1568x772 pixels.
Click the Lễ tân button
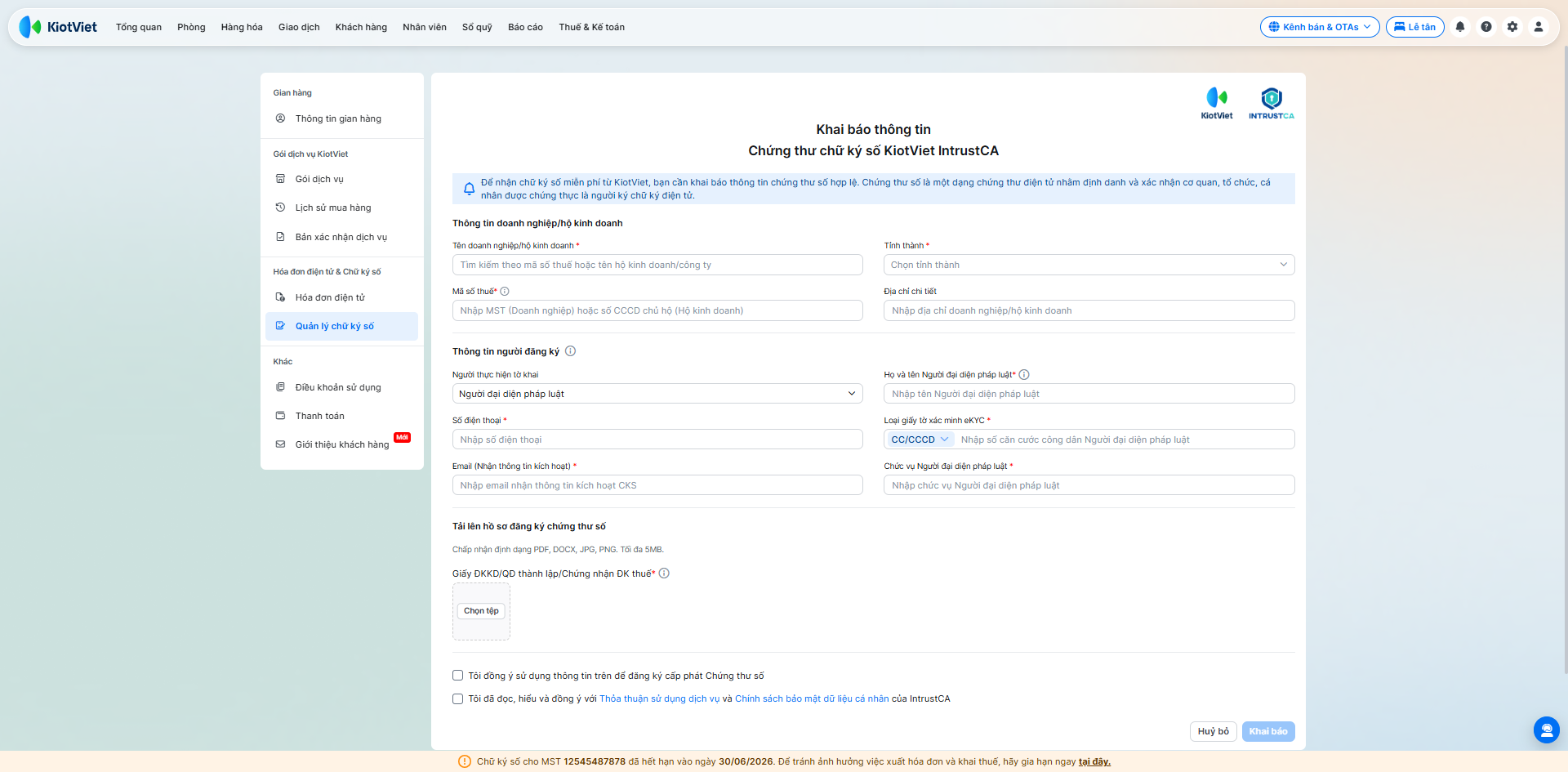point(1415,27)
